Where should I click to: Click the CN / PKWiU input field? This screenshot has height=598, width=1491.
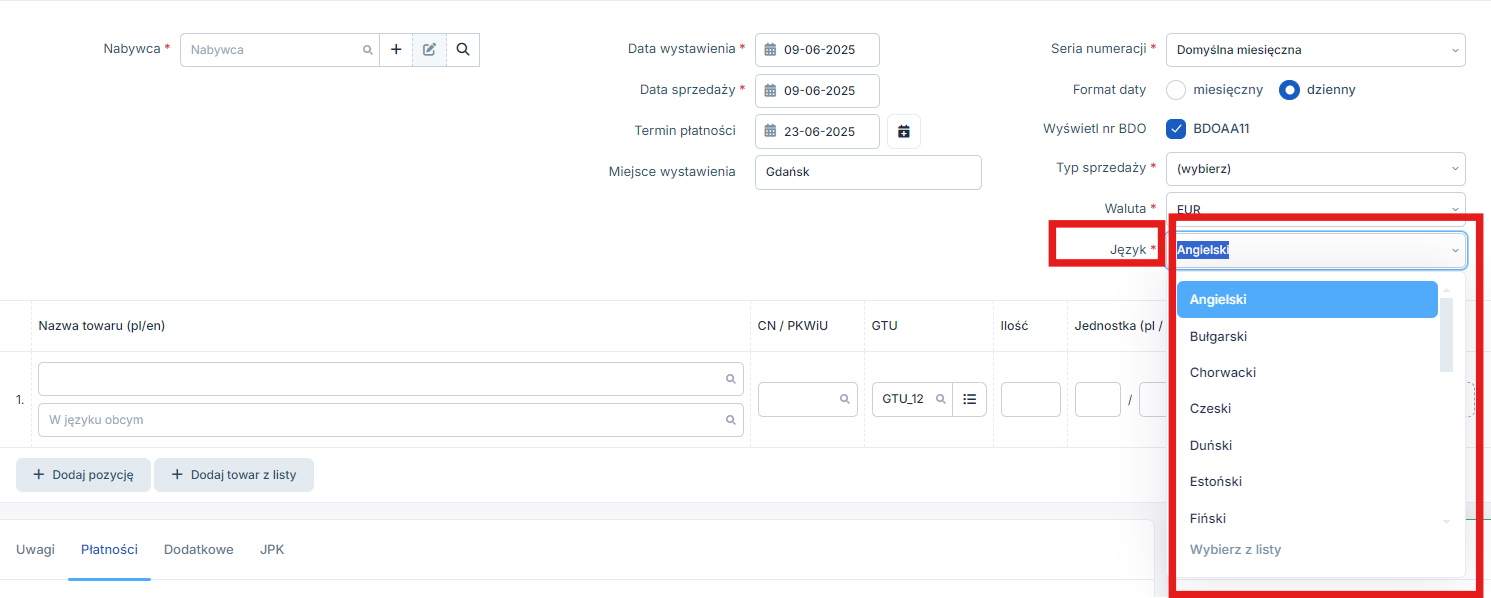808,399
